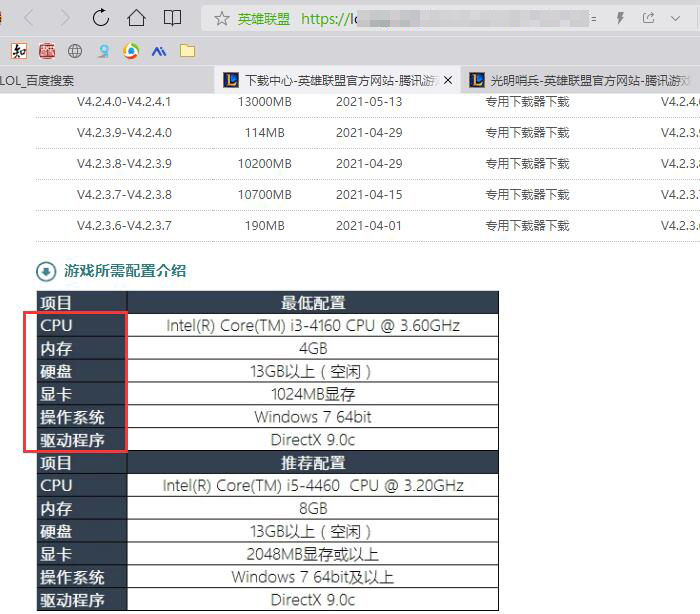Click the 最低配置 table header
This screenshot has width=700, height=614.
click(313, 303)
